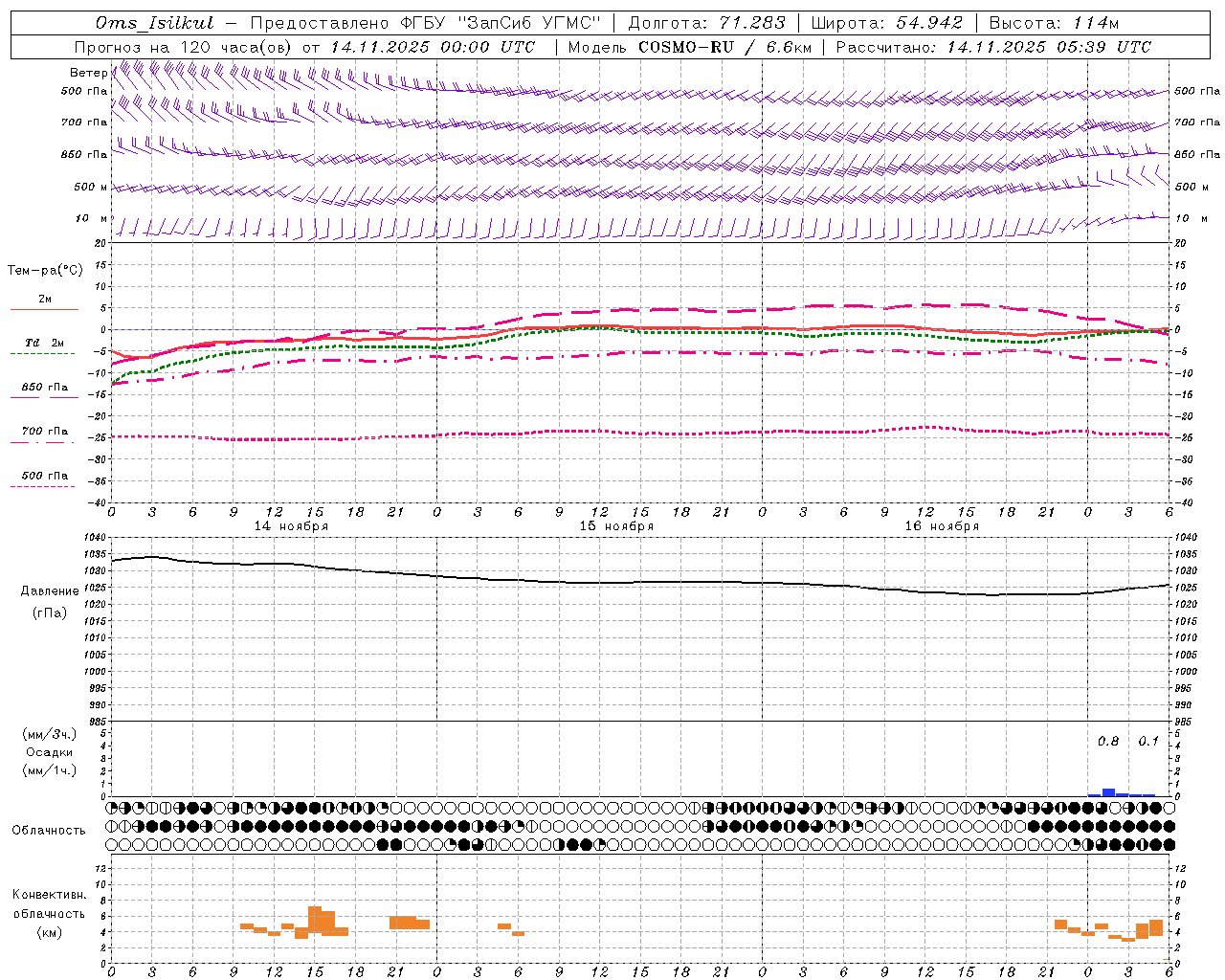
Task: Select the text Предоставлено ФГБУ "ЗапСиб УГМС"
Action: (x=425, y=23)
